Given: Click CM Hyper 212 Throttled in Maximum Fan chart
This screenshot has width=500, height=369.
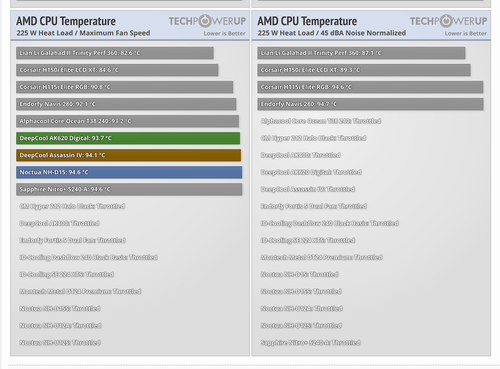Looking at the screenshot, I should [x=72, y=206].
